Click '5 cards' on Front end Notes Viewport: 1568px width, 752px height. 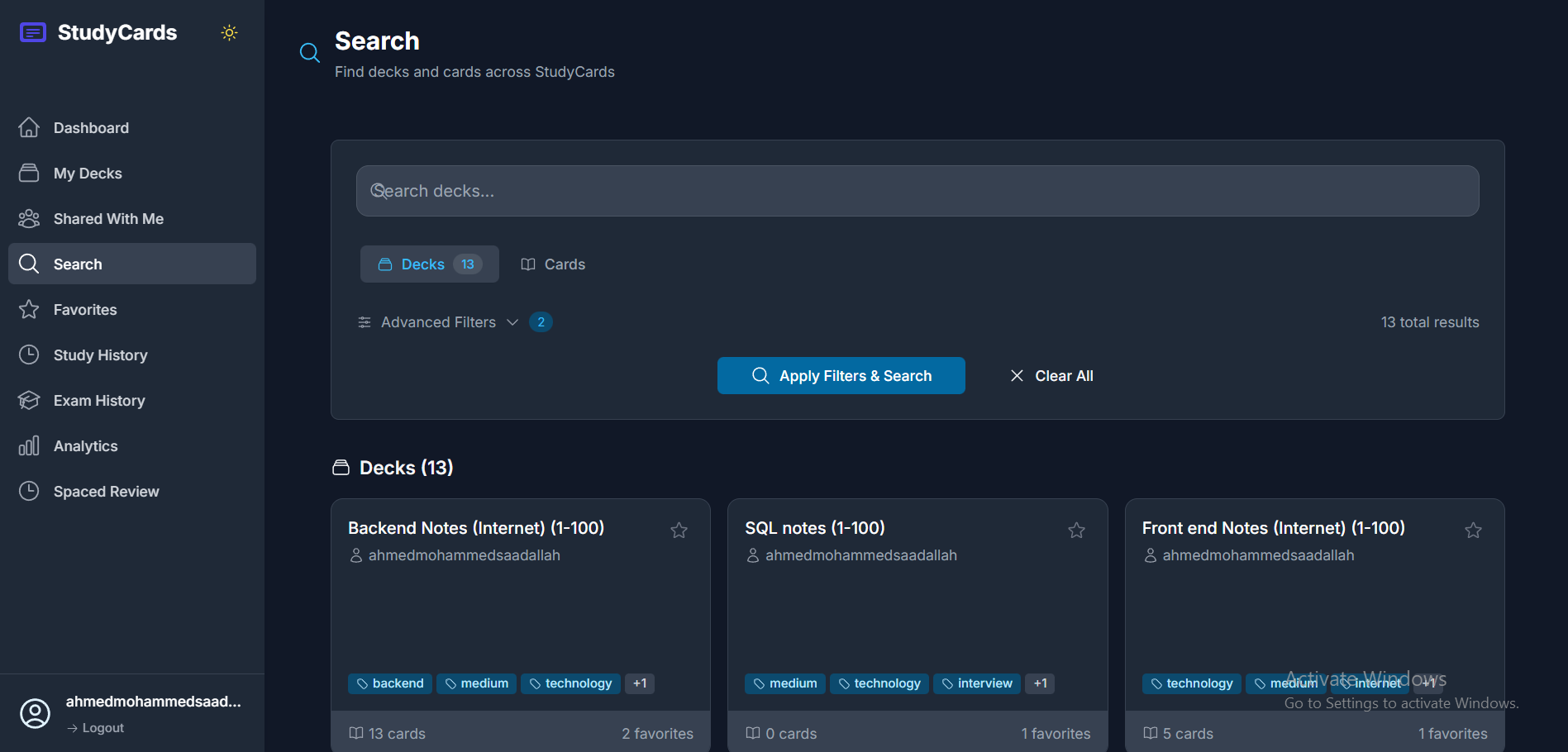tap(1179, 734)
